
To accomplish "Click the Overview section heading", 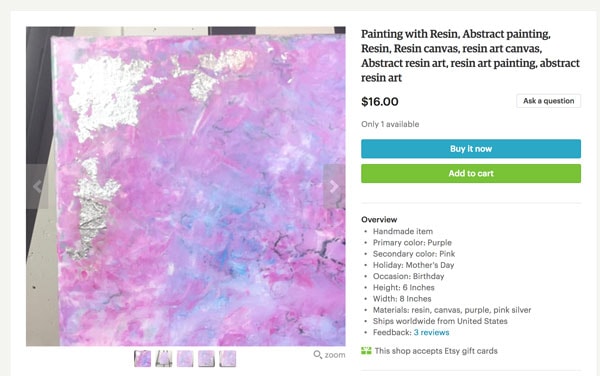I will click(379, 220).
